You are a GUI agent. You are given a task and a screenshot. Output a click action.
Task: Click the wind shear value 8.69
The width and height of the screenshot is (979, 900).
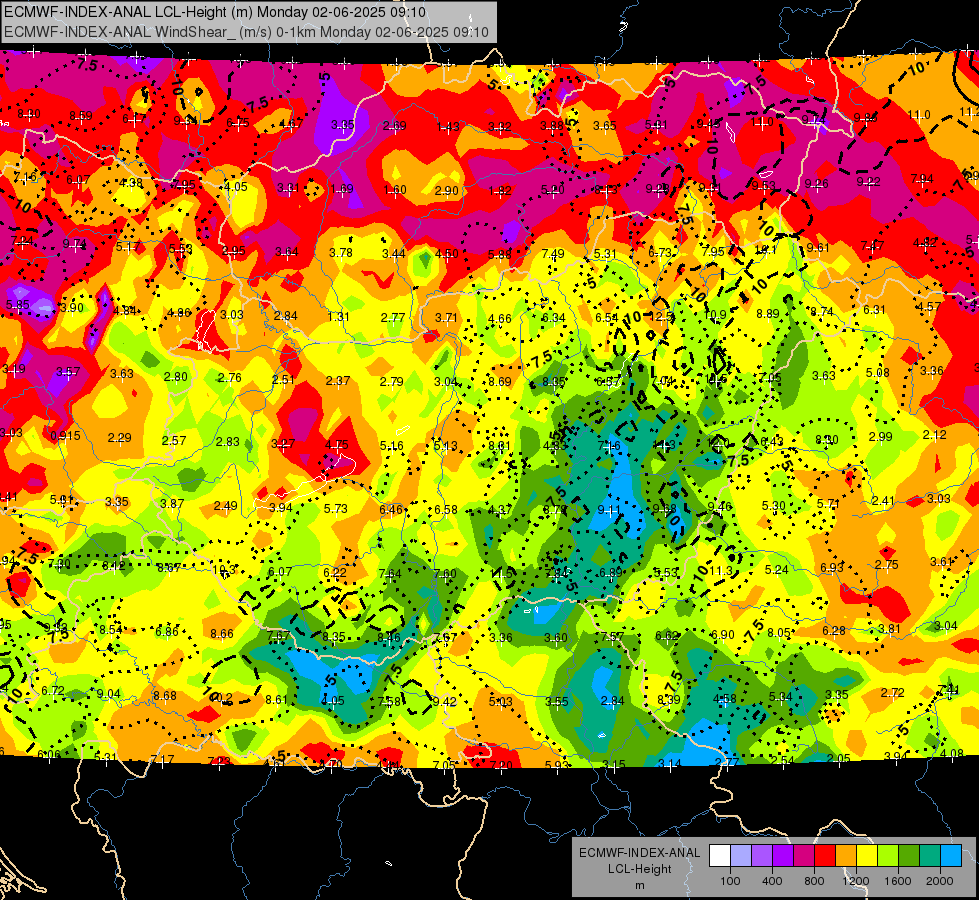pyautogui.click(x=499, y=381)
